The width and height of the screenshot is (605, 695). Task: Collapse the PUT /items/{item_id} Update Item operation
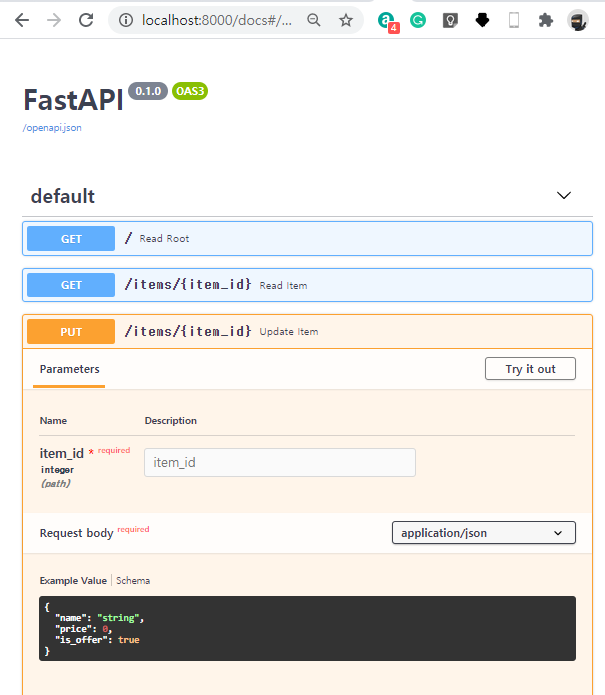pyautogui.click(x=308, y=332)
